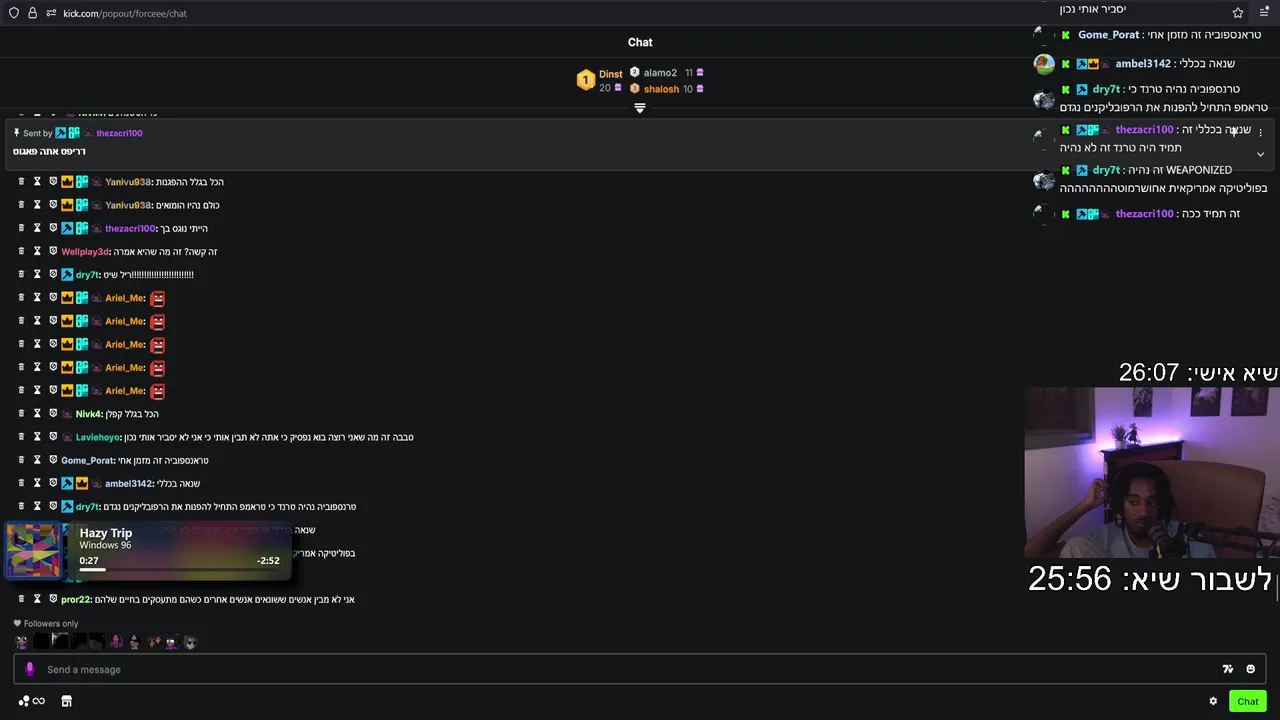Open the chat settings gear
The height and width of the screenshot is (720, 1280).
pyautogui.click(x=1213, y=701)
